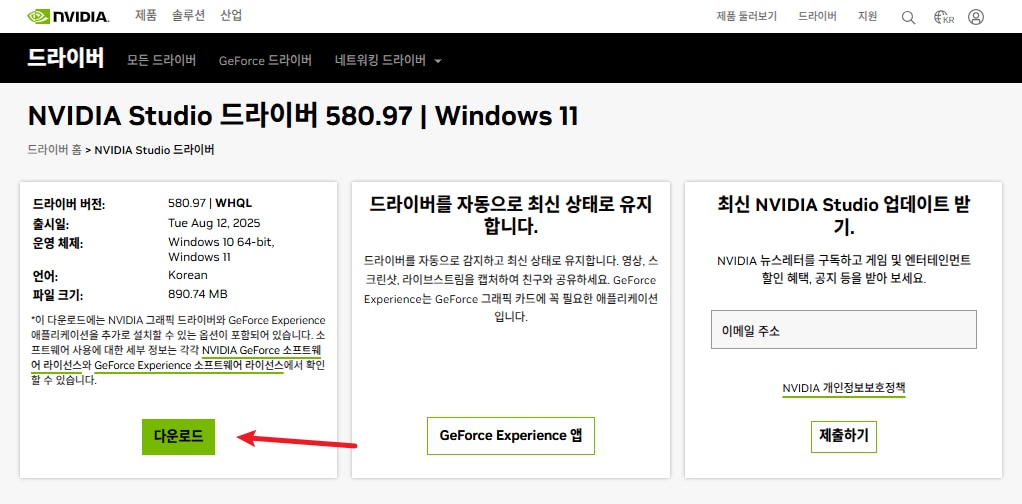Expand the 네트워킹 드라이버 dropdown
This screenshot has width=1022, height=504.
[387, 60]
